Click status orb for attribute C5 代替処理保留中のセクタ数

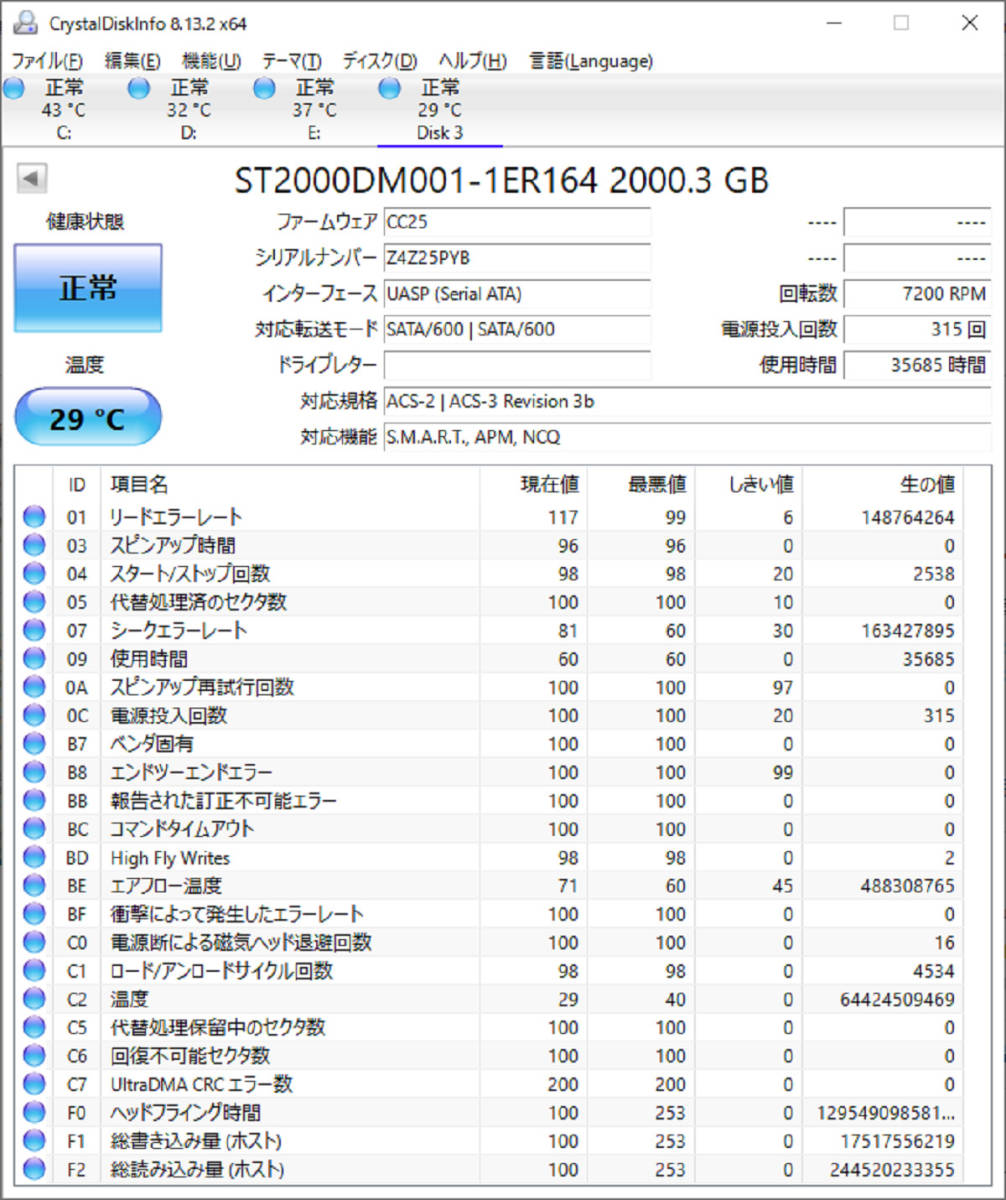click(34, 1027)
